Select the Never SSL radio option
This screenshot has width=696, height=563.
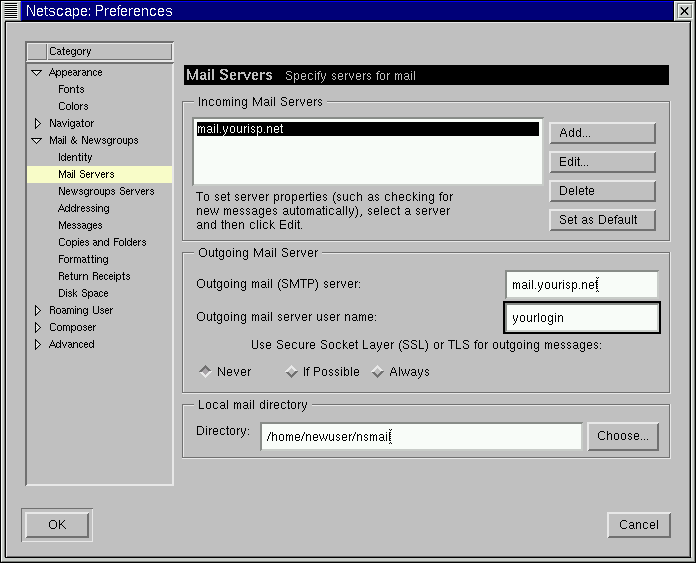click(205, 371)
